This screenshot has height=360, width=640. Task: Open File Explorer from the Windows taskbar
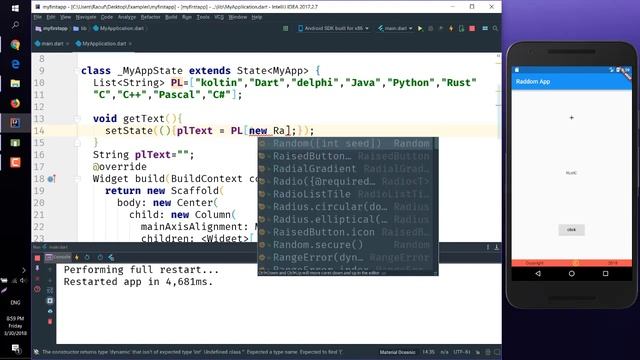pyautogui.click(x=15, y=84)
